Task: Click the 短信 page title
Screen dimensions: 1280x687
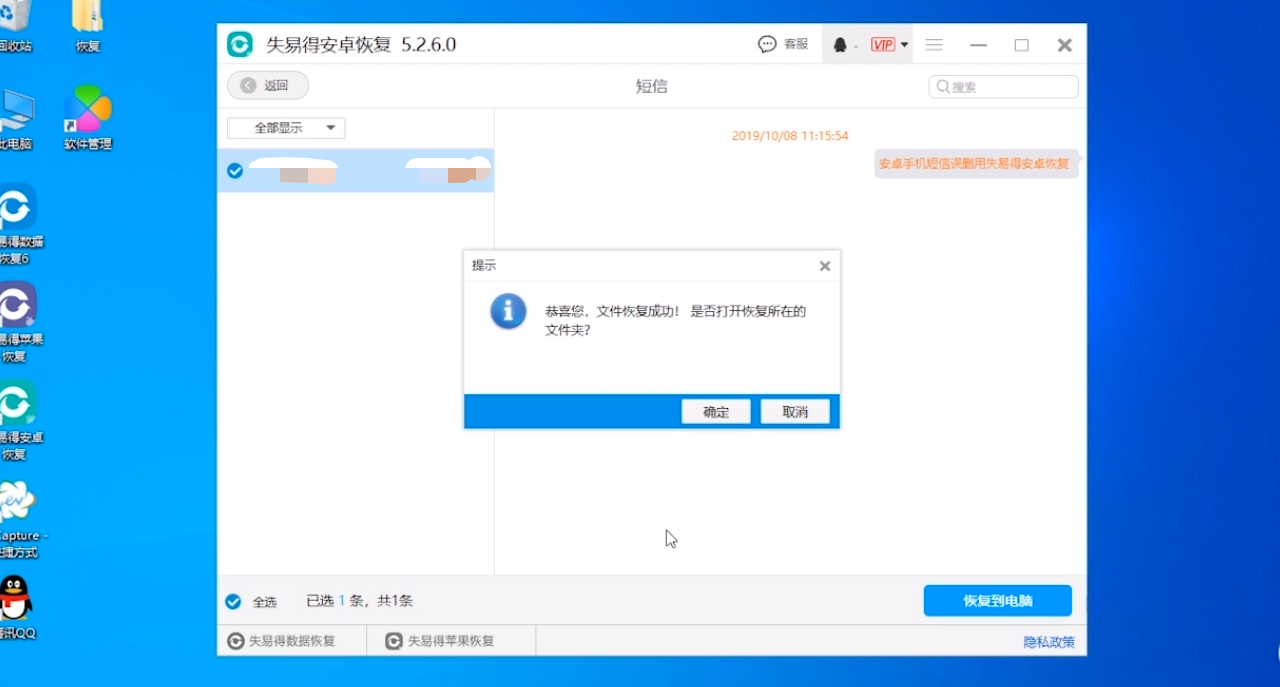Action: click(x=651, y=86)
